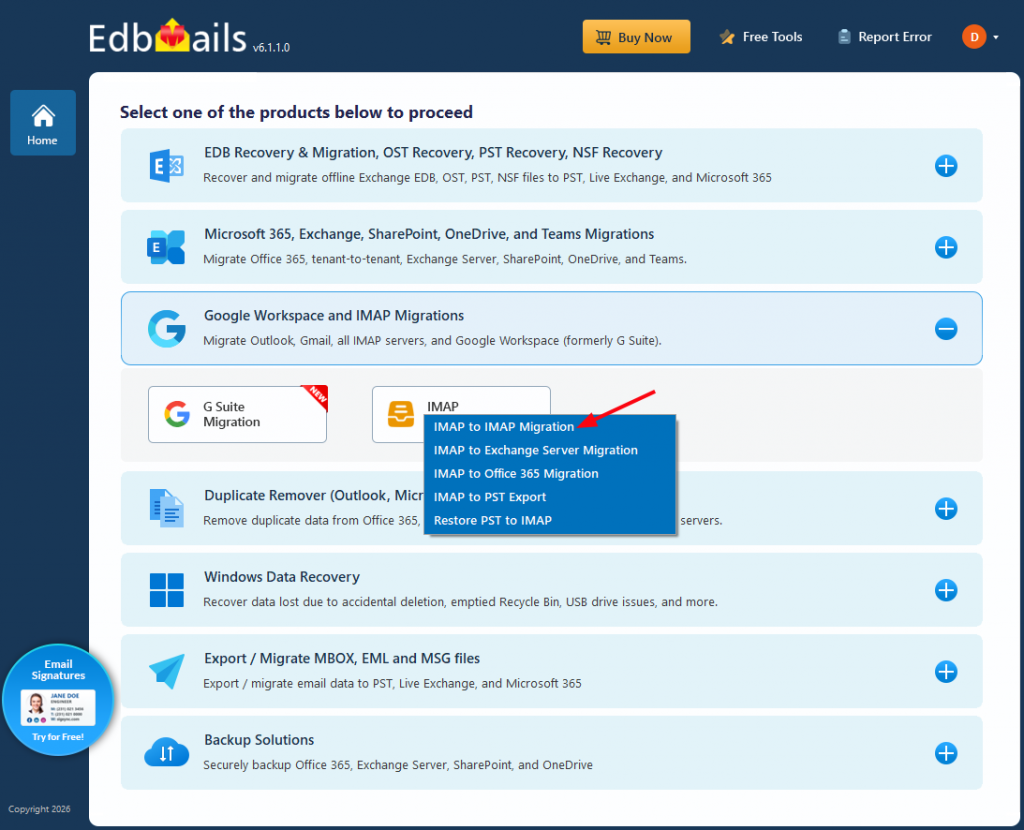Click the Microsoft 365, Exchange, SharePoint title
This screenshot has height=830, width=1024.
429,234
